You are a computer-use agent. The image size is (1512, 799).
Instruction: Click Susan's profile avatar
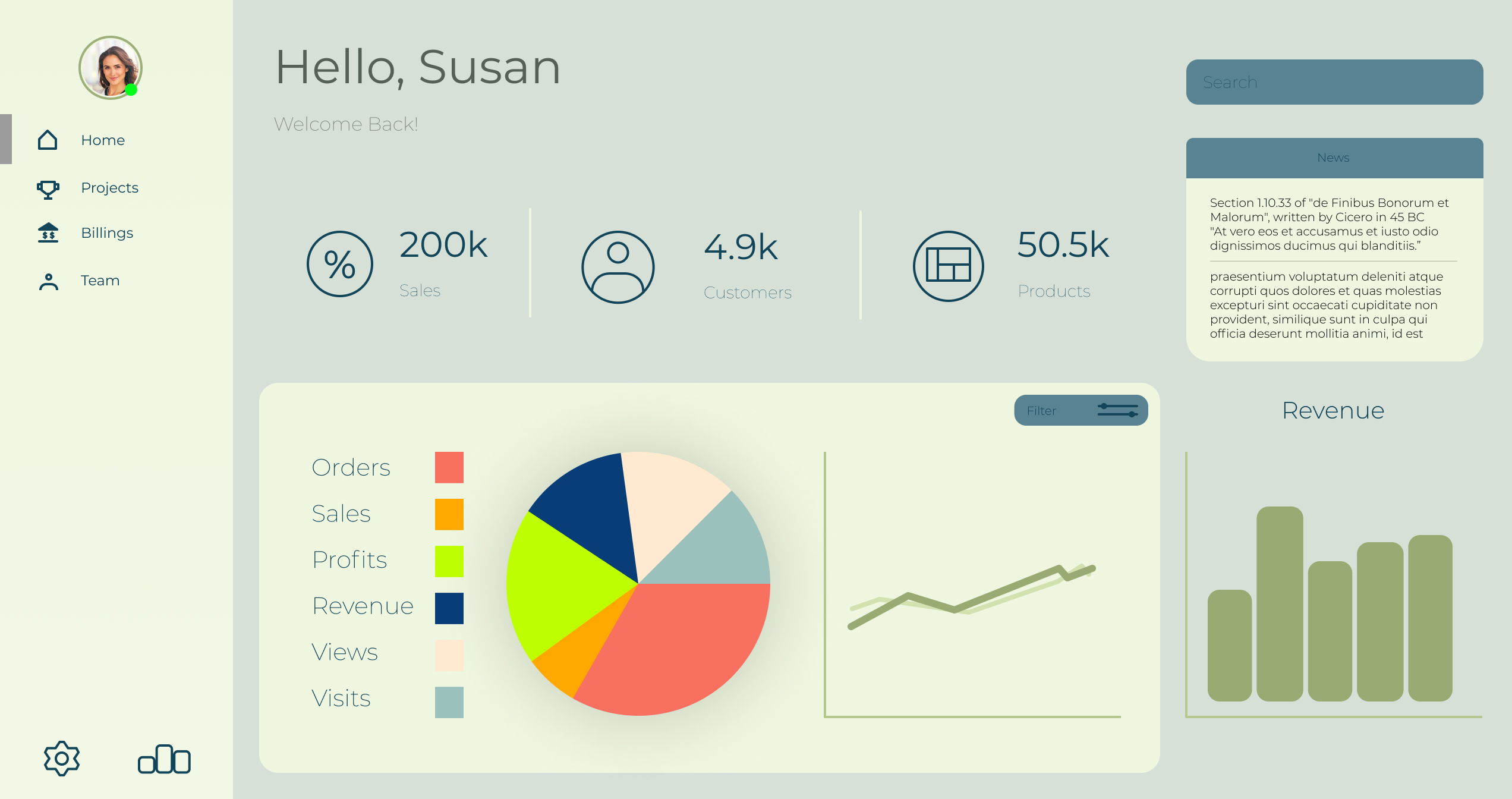[x=110, y=67]
